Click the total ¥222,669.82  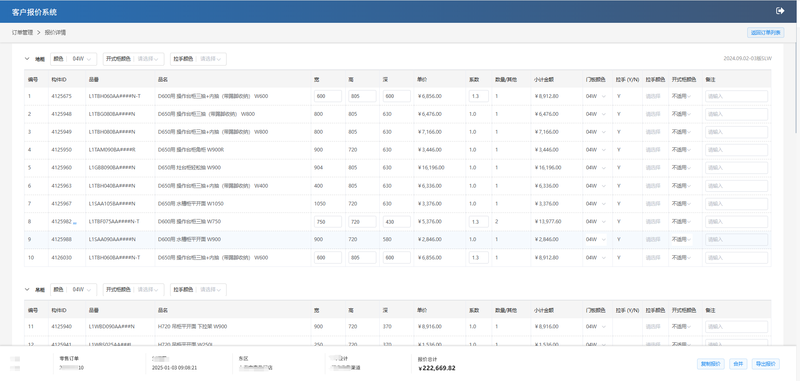[x=437, y=368]
